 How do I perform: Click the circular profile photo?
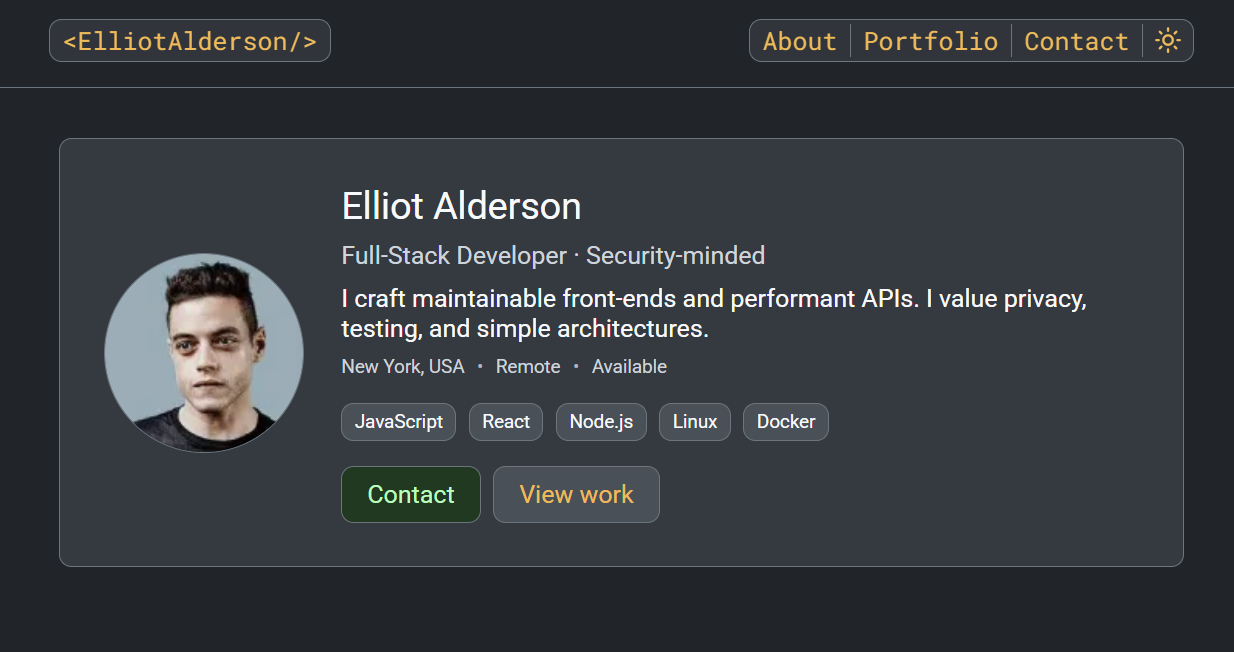pos(203,352)
